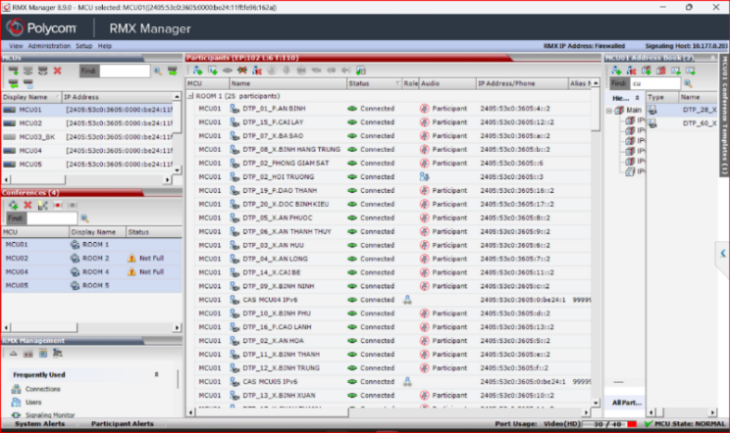
Task: Select ROOM 1 in Conferences list
Action: point(92,244)
